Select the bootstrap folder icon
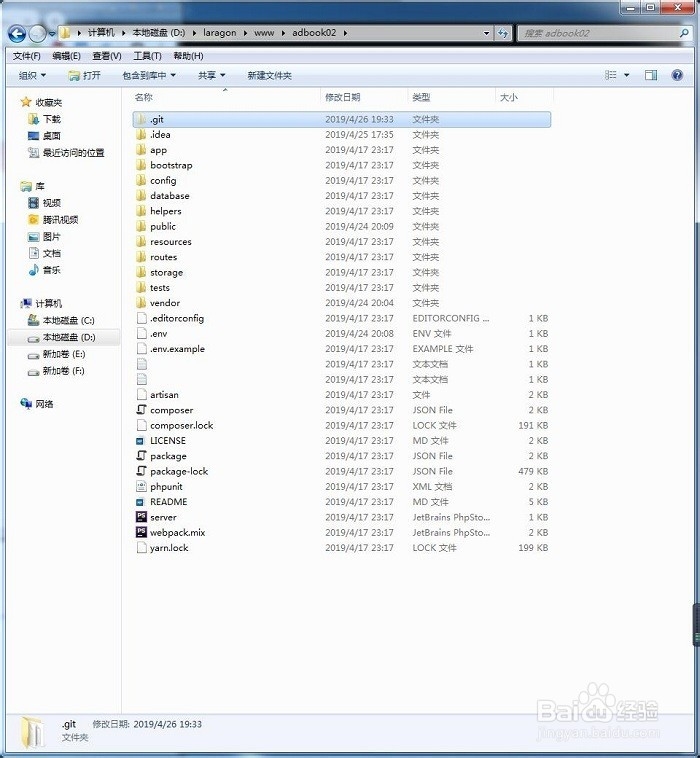The height and width of the screenshot is (758, 700). click(141, 165)
